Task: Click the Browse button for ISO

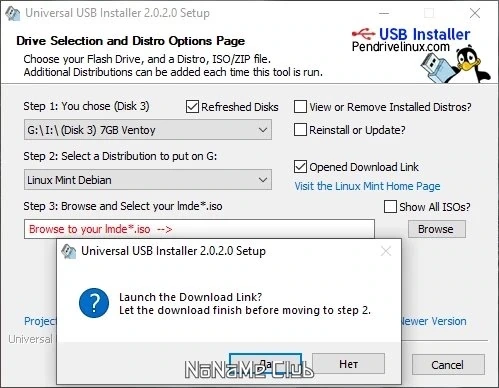Action: tap(437, 229)
